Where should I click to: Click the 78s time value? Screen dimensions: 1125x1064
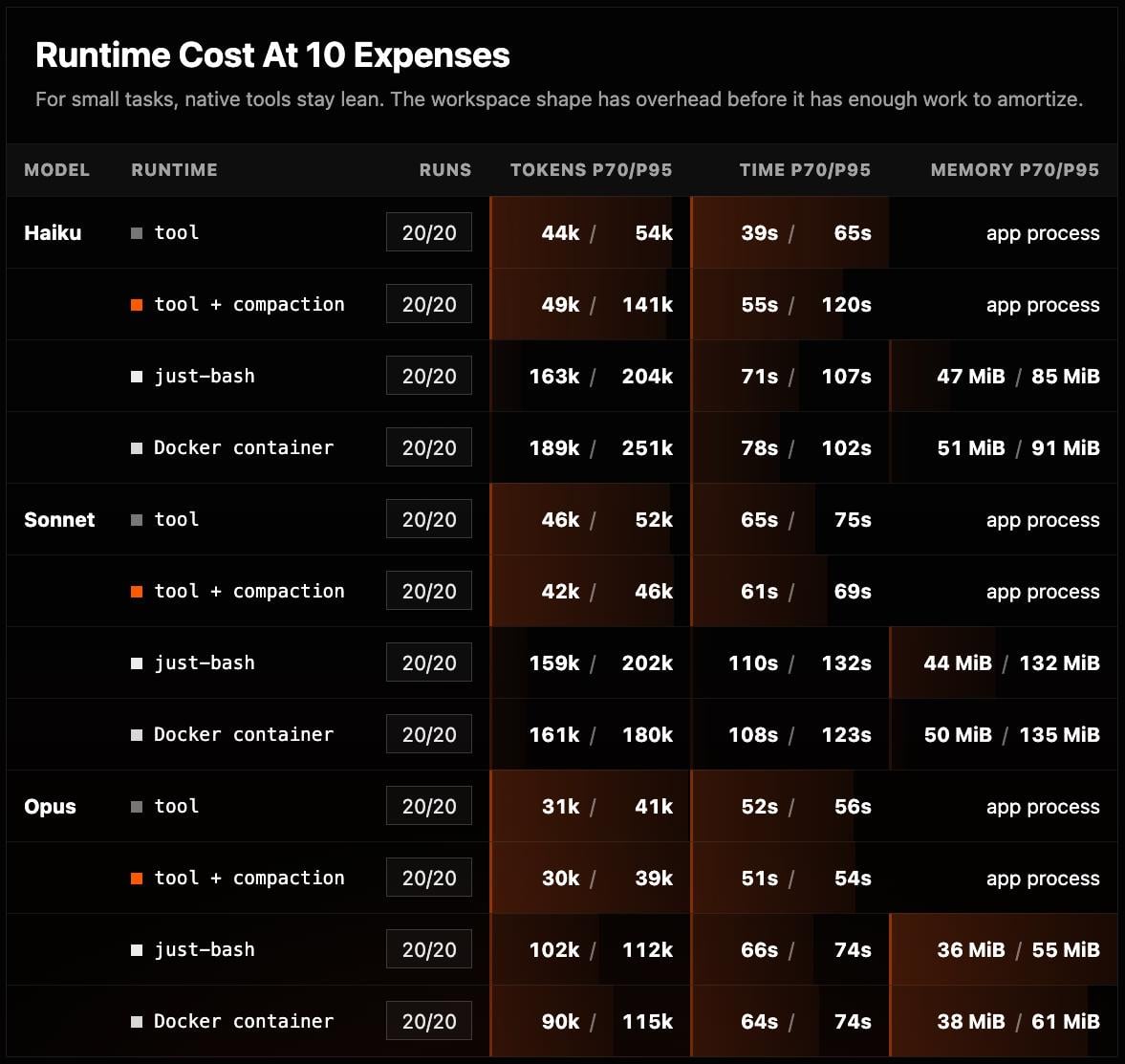[x=759, y=447]
